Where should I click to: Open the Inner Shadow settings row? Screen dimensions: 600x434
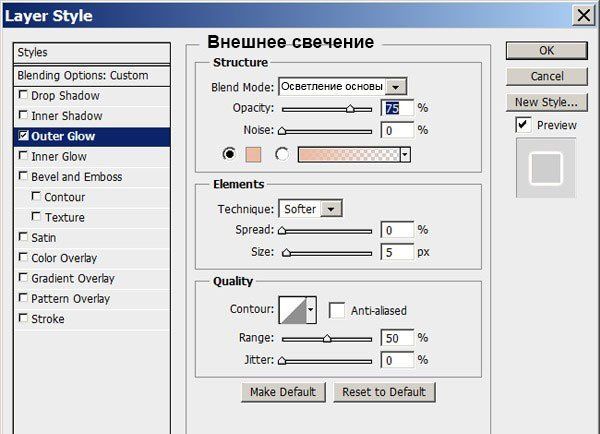coord(92,116)
